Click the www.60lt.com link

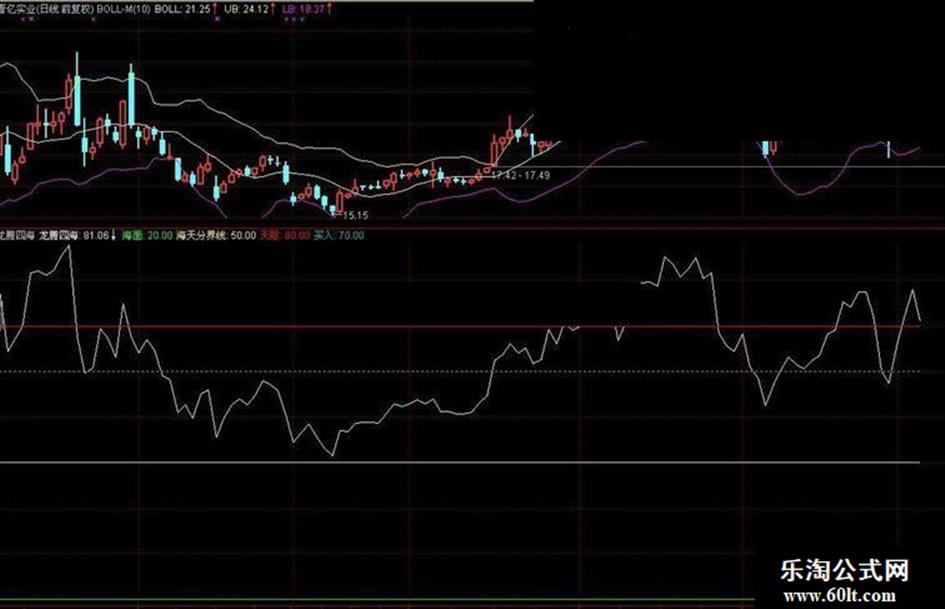click(840, 596)
